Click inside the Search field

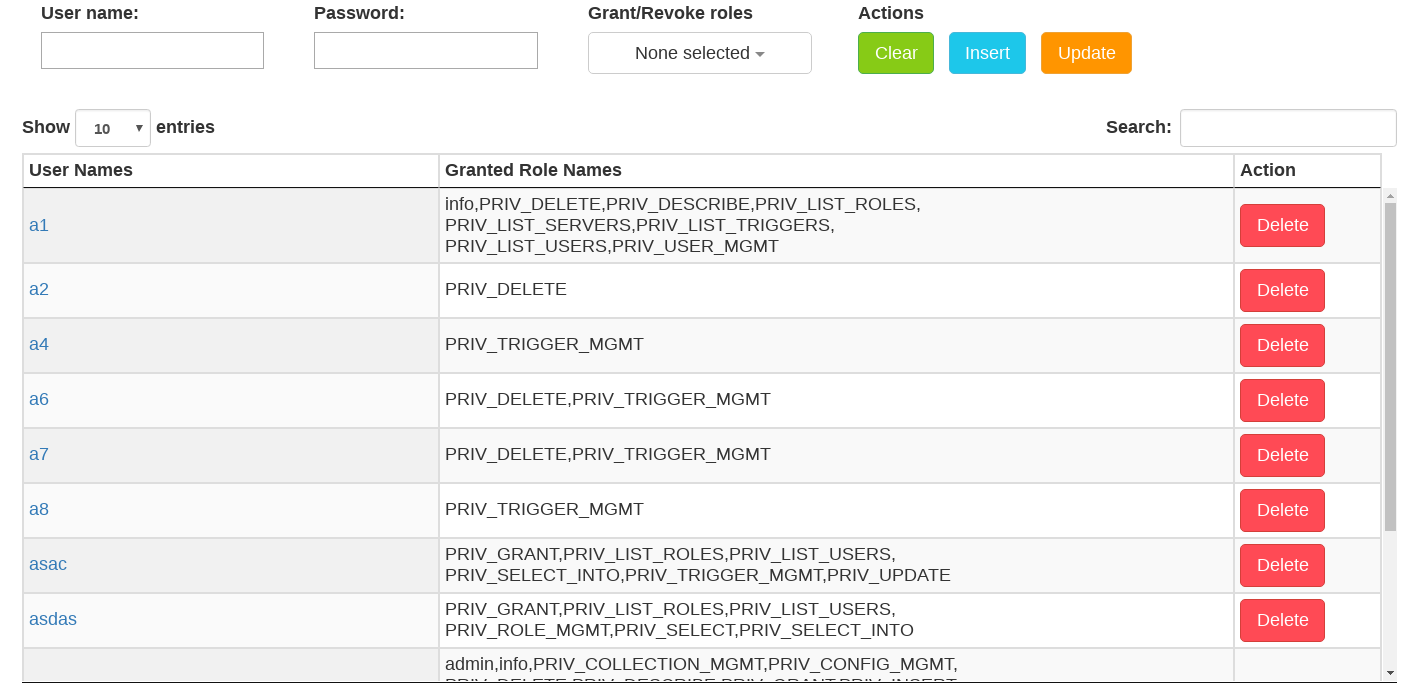coord(1288,127)
